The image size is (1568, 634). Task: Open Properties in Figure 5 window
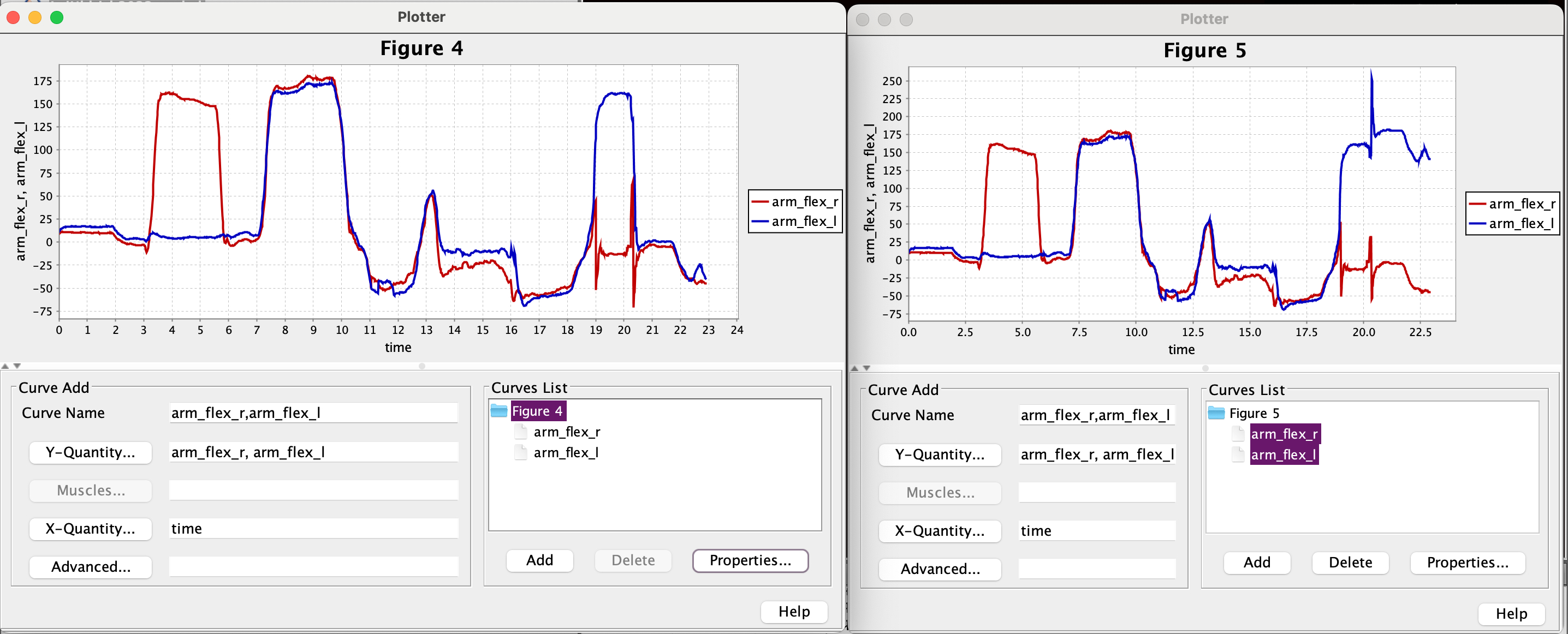1468,563
